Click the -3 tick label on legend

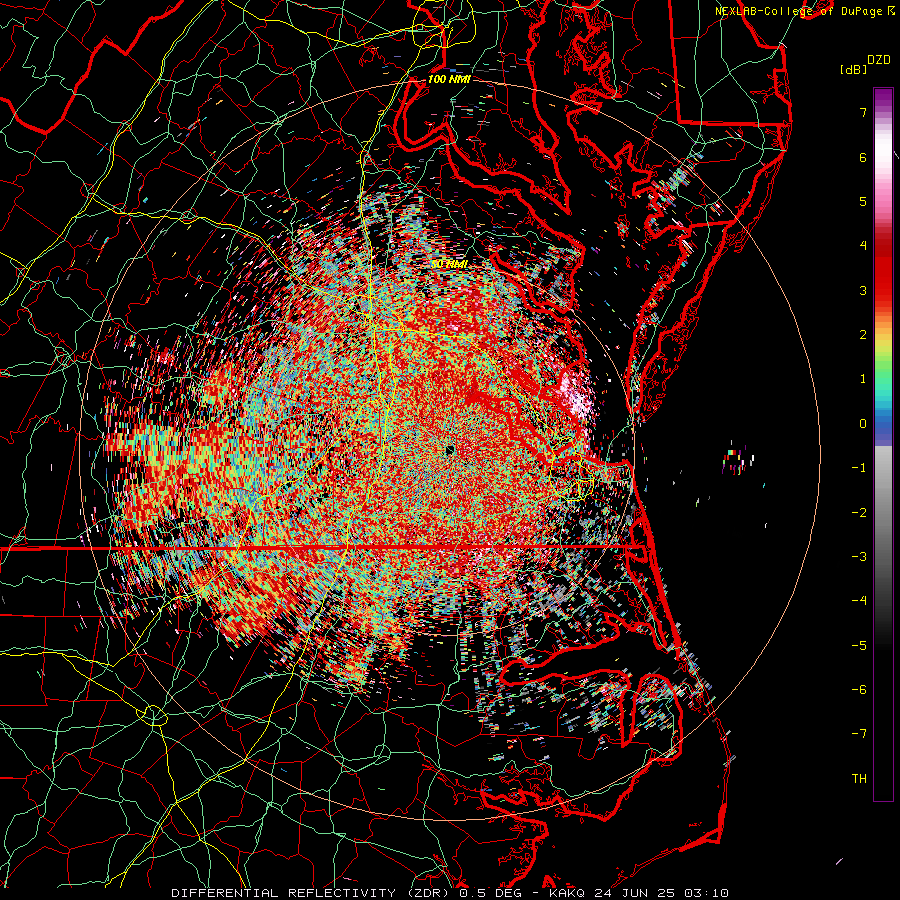(x=859, y=557)
